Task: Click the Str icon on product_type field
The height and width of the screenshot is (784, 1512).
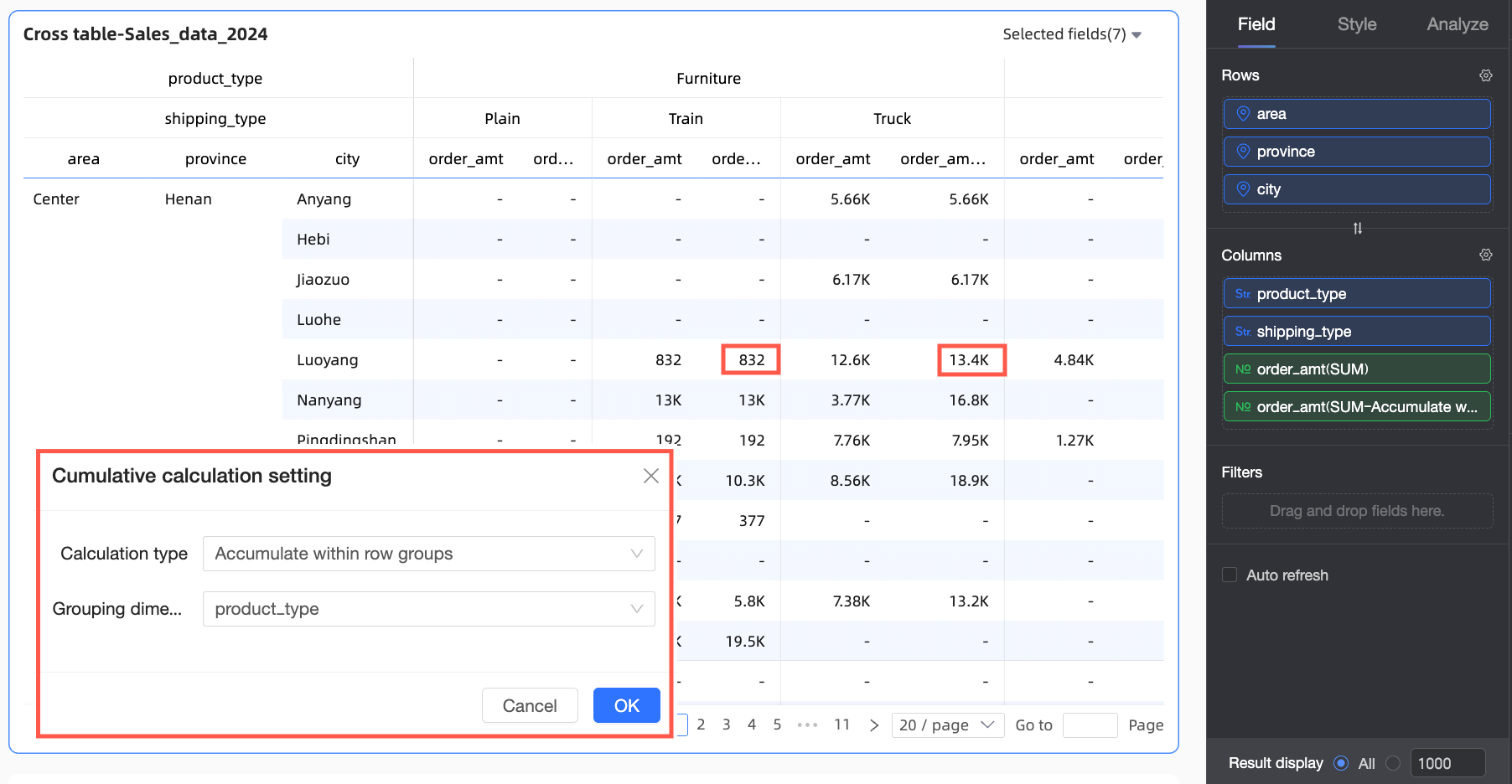Action: (x=1242, y=294)
